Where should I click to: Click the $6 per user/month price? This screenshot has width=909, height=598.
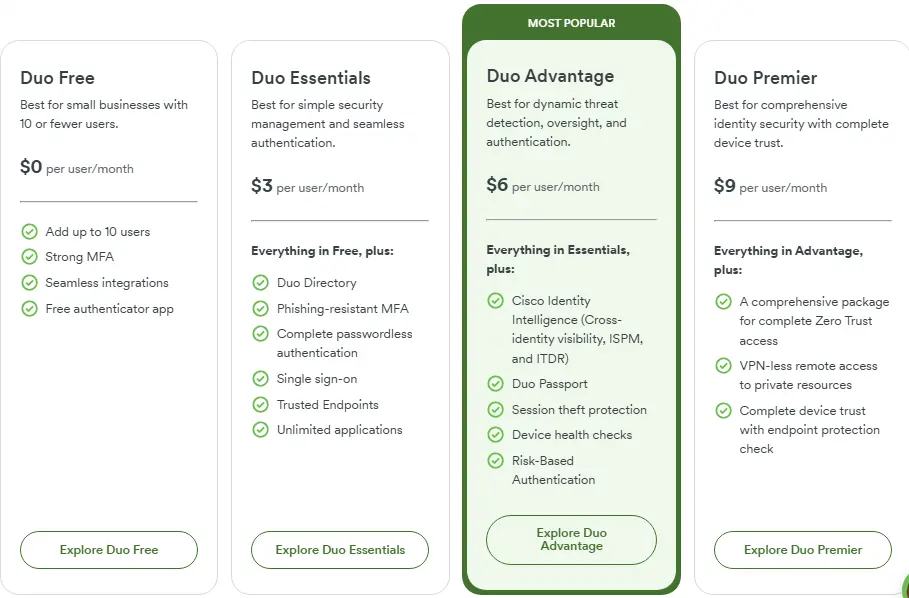[x=540, y=186]
